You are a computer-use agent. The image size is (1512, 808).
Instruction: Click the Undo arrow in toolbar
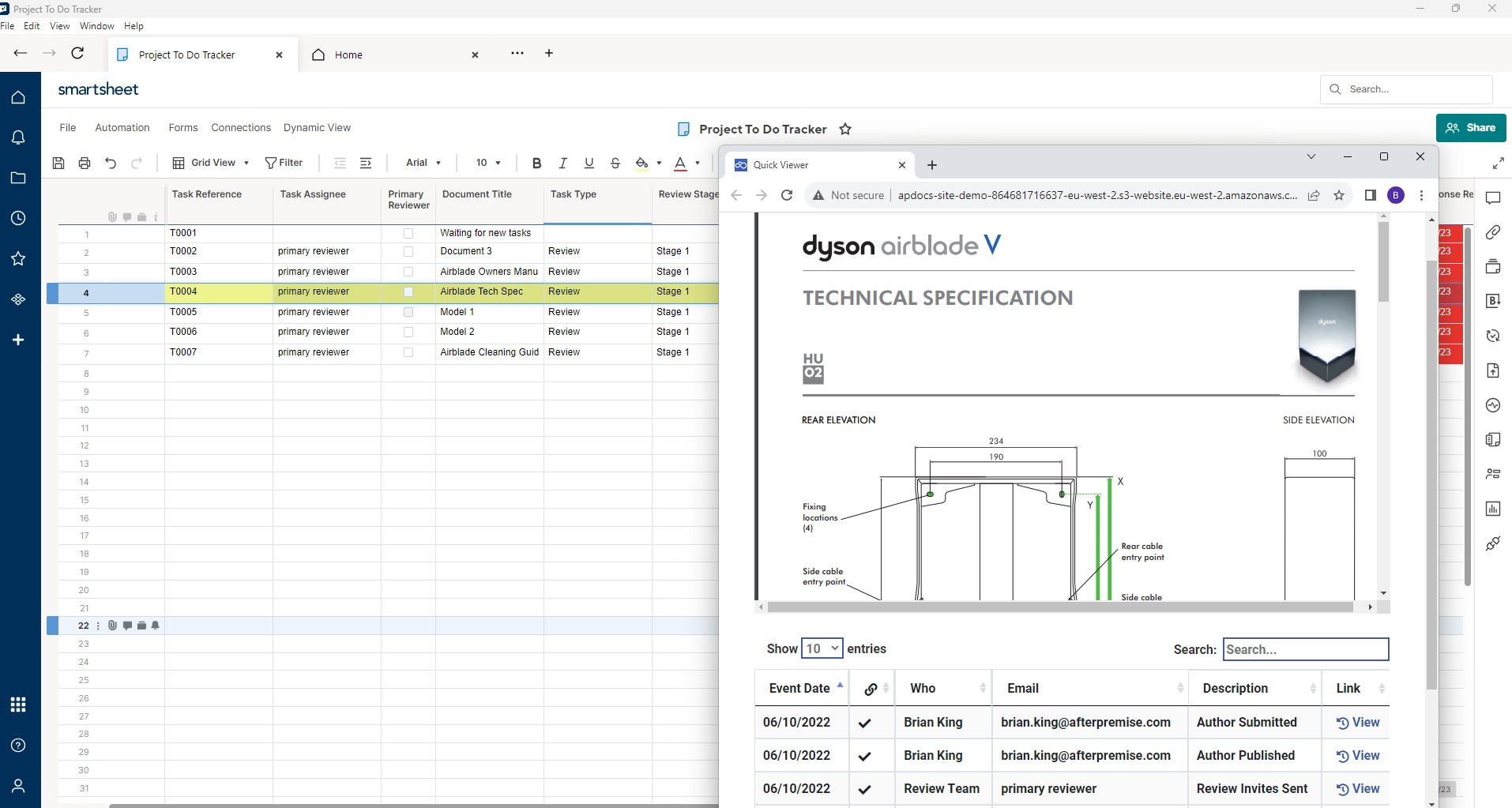point(111,163)
